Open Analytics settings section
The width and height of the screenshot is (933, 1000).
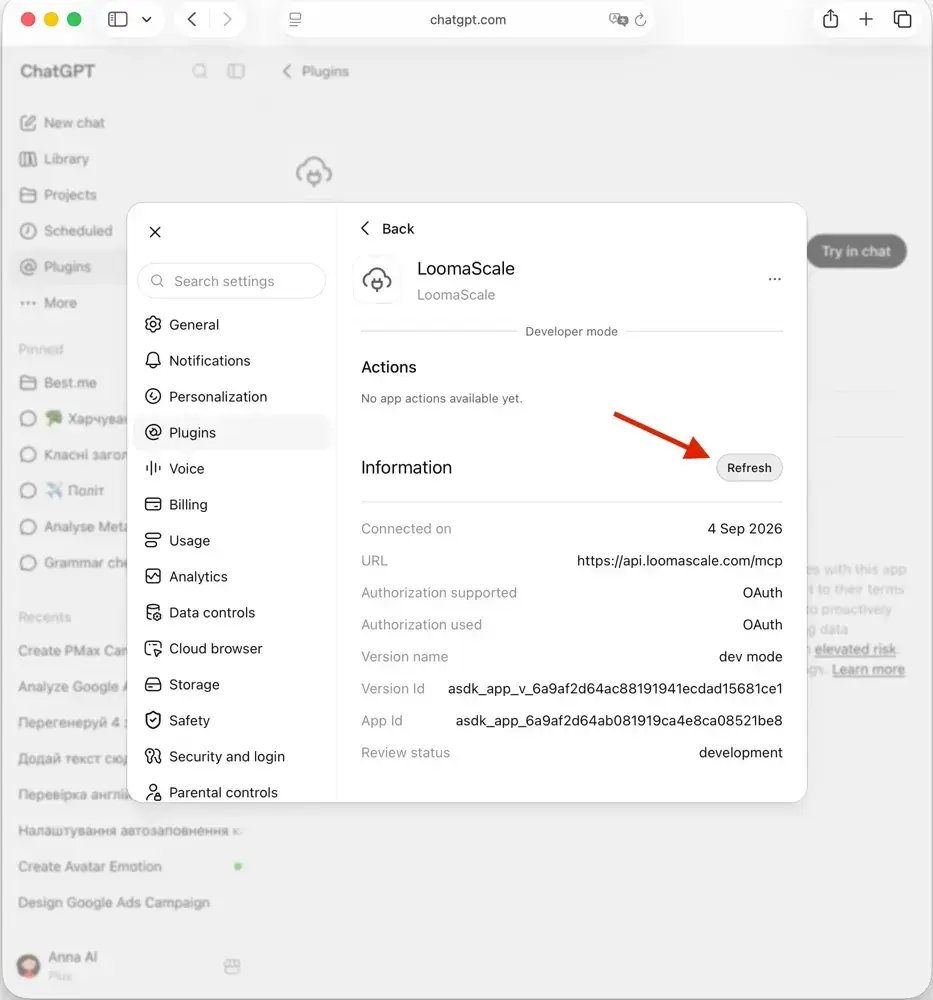233,577
